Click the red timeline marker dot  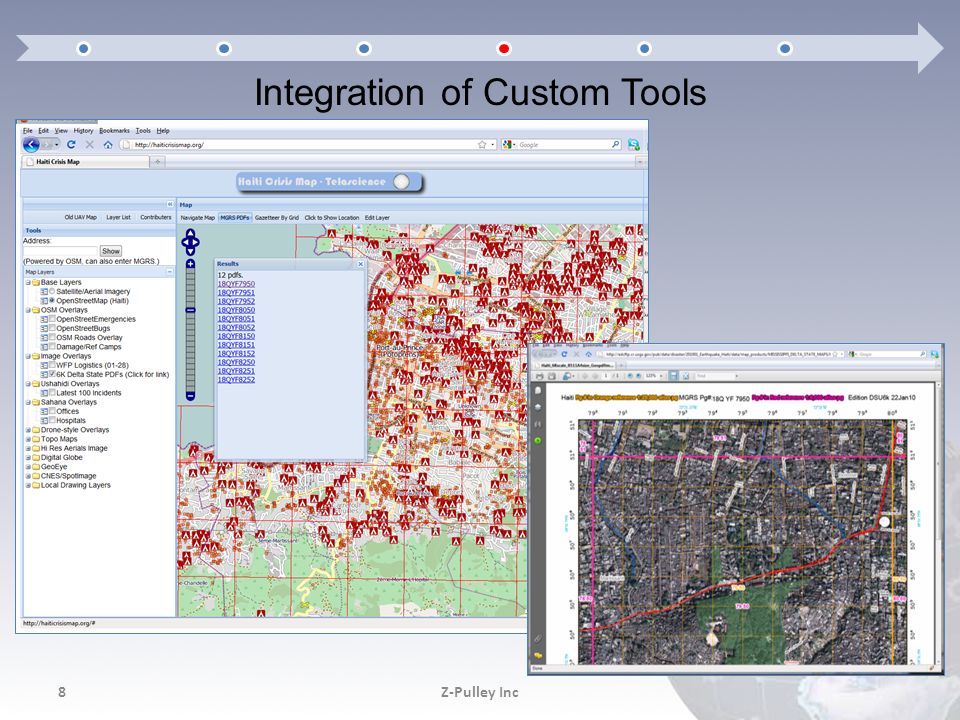504,48
